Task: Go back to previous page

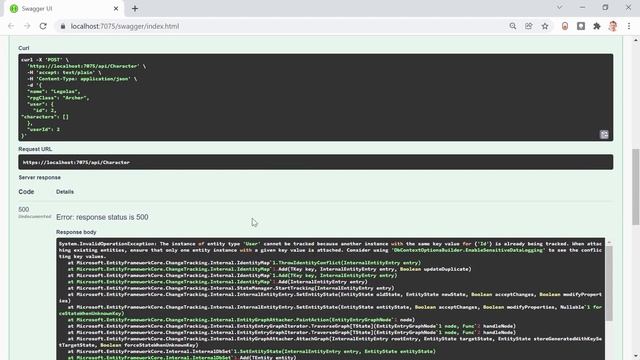Action: 11,26
